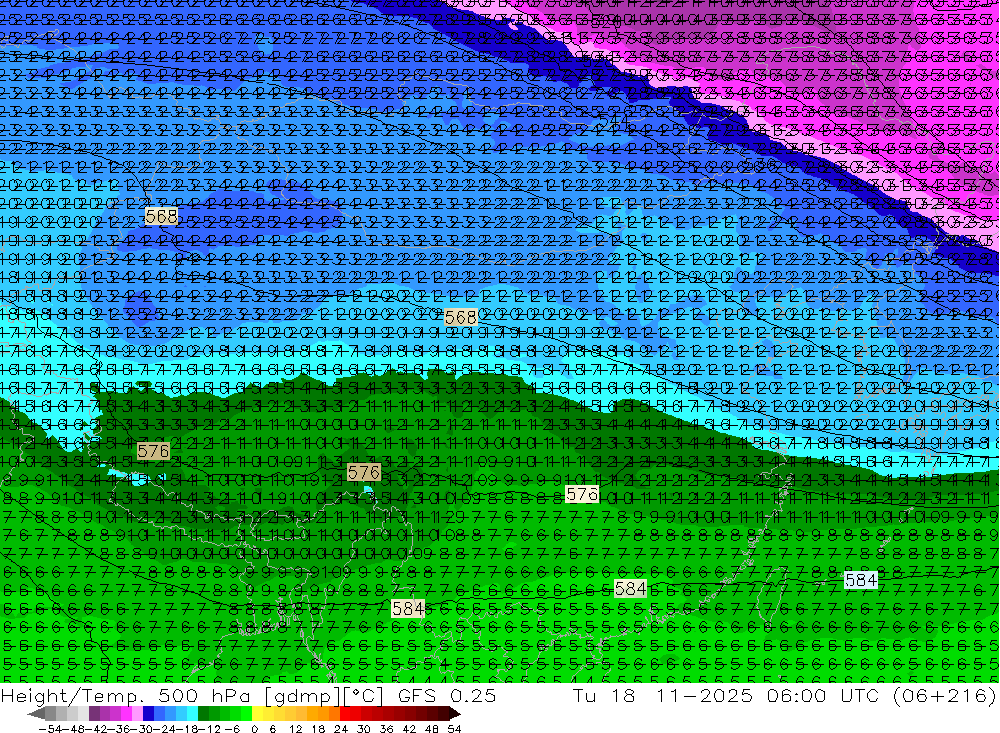1000x733 pixels.
Task: Click the bright yellow swatch in the color legend
Action: 258,714
